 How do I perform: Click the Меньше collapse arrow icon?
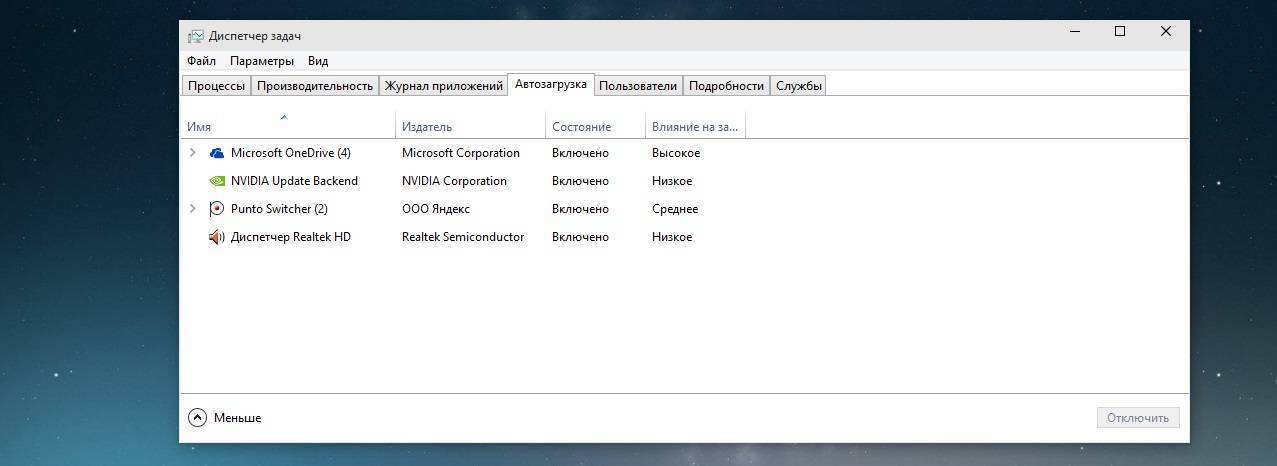click(x=197, y=418)
